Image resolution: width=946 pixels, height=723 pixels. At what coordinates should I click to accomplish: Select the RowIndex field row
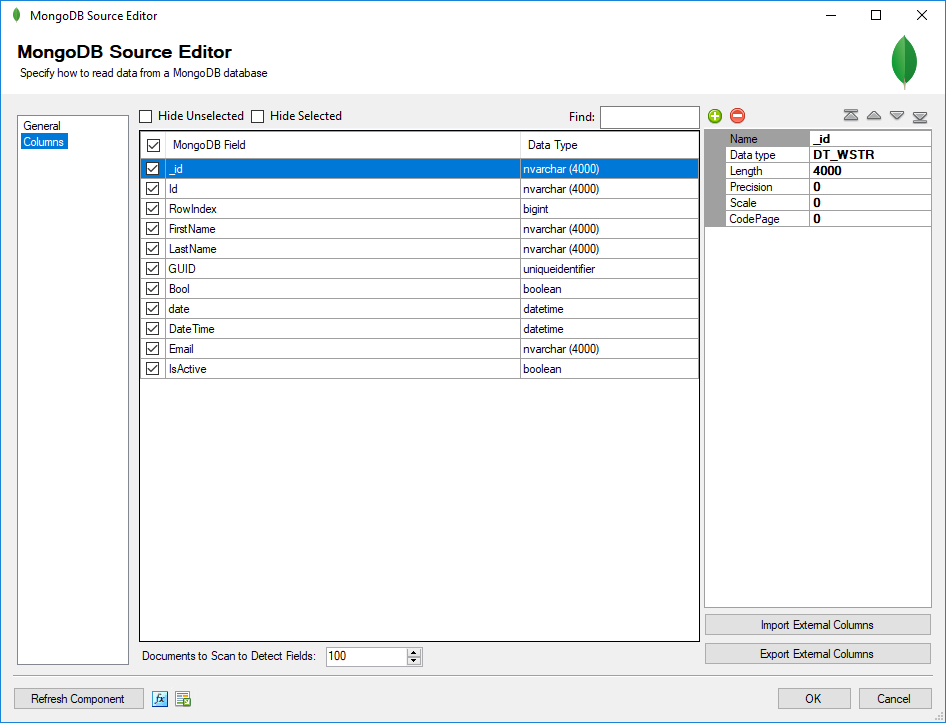[x=419, y=209]
